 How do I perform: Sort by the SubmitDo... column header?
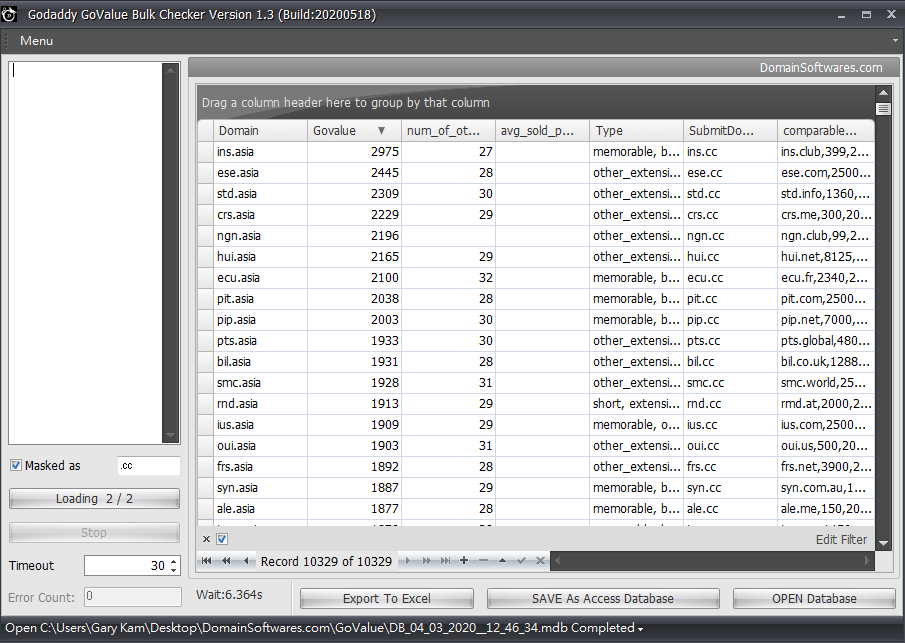[x=731, y=130]
